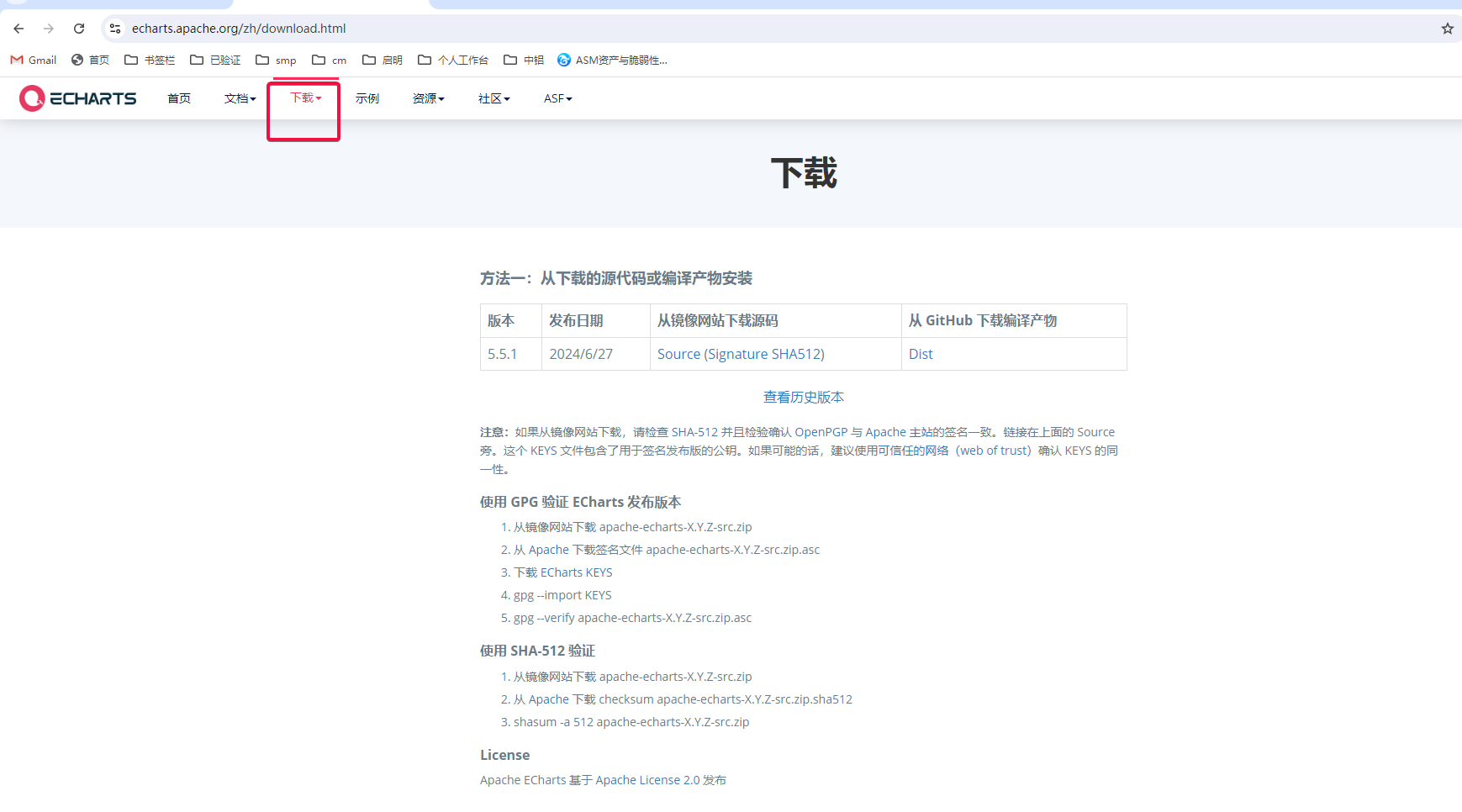Open the 示例 navigation item
Viewport: 1462px width, 812px height.
(x=367, y=98)
